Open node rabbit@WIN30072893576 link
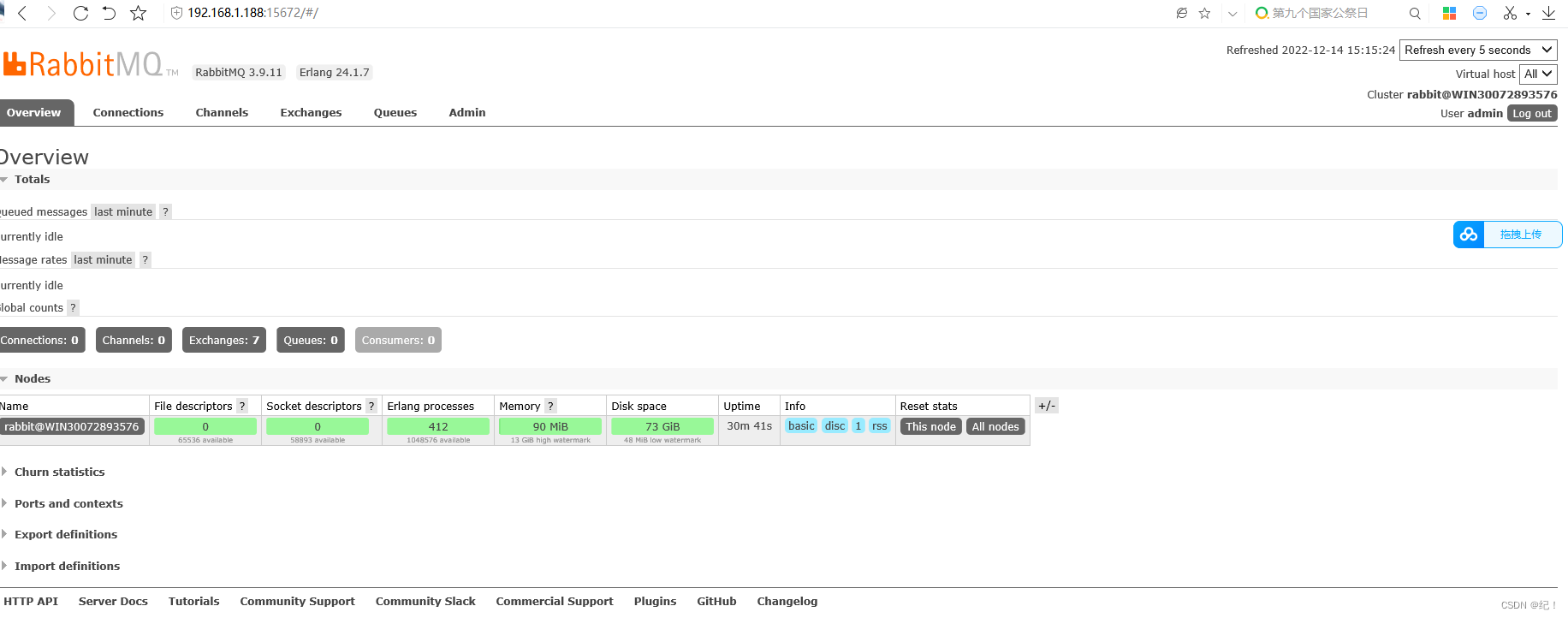Screen dimensions: 1568x618 pos(72,426)
